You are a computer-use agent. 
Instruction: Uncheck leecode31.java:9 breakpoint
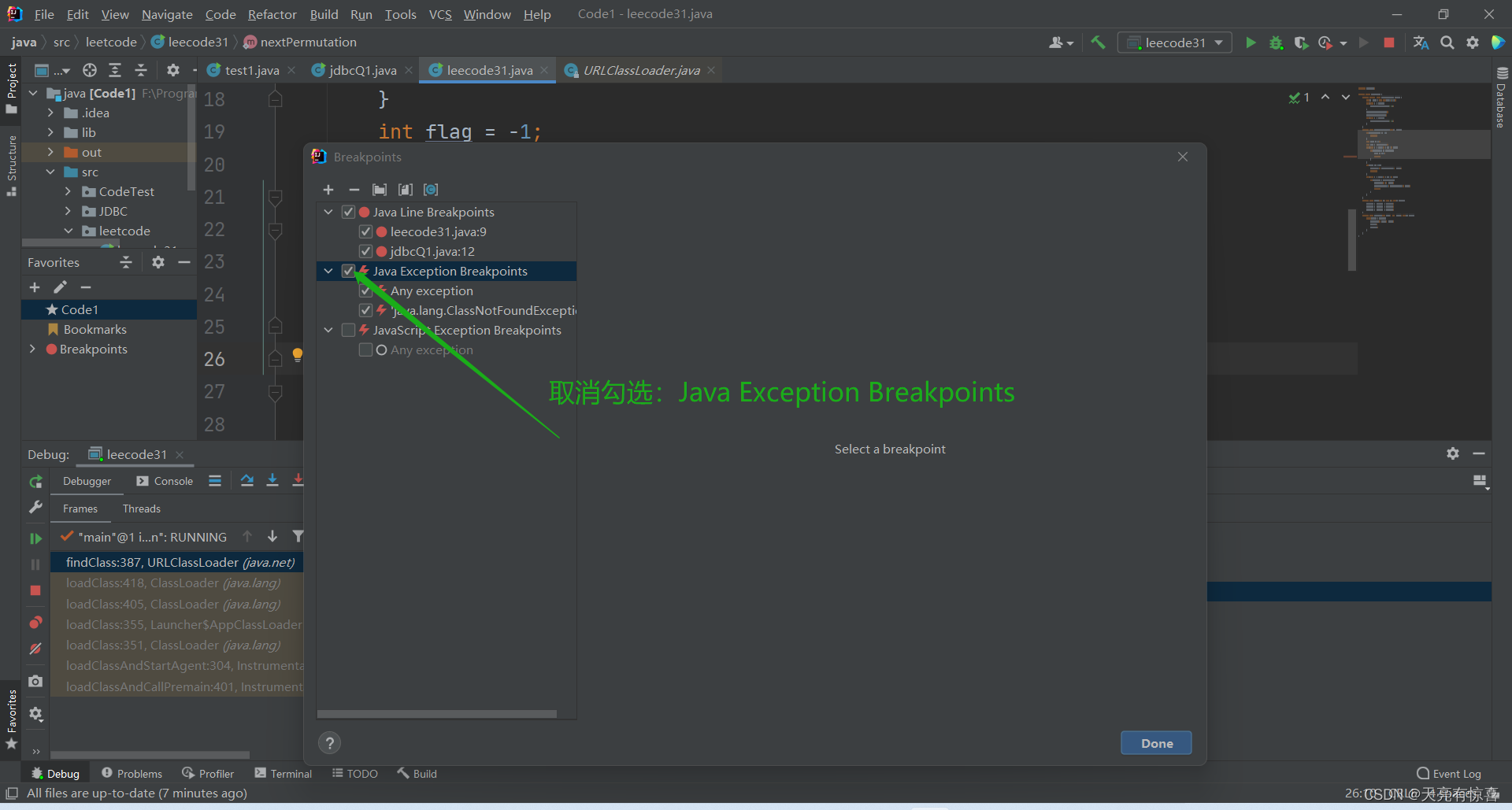(365, 231)
